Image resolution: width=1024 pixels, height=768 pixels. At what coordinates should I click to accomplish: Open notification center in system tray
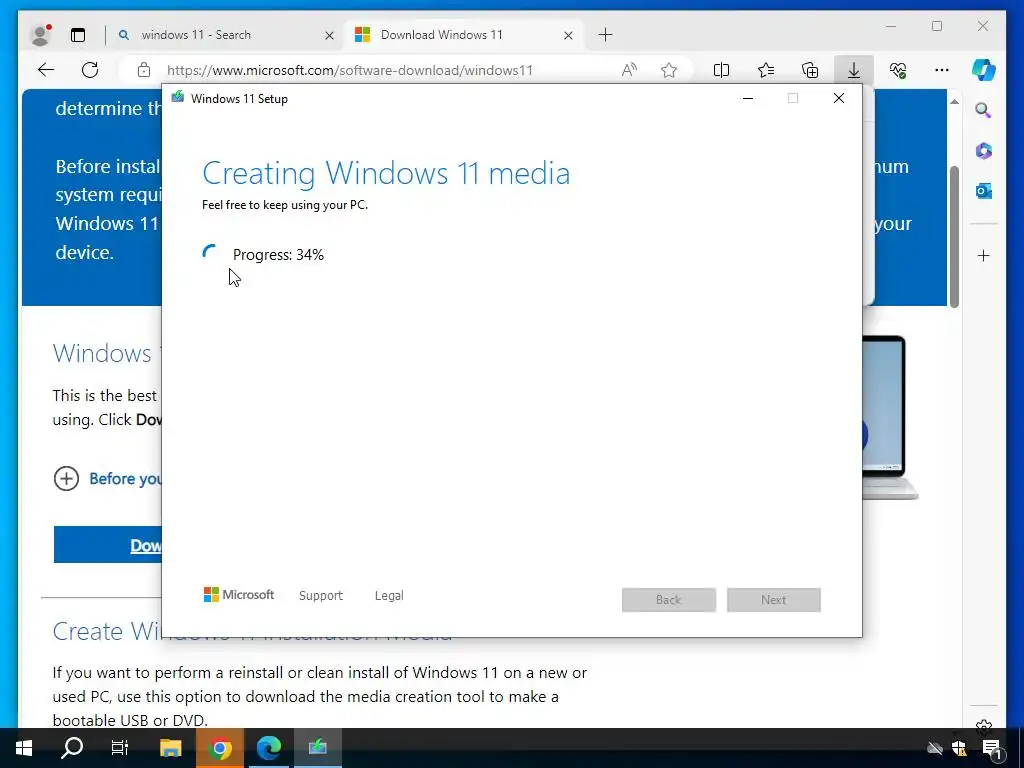coord(992,748)
